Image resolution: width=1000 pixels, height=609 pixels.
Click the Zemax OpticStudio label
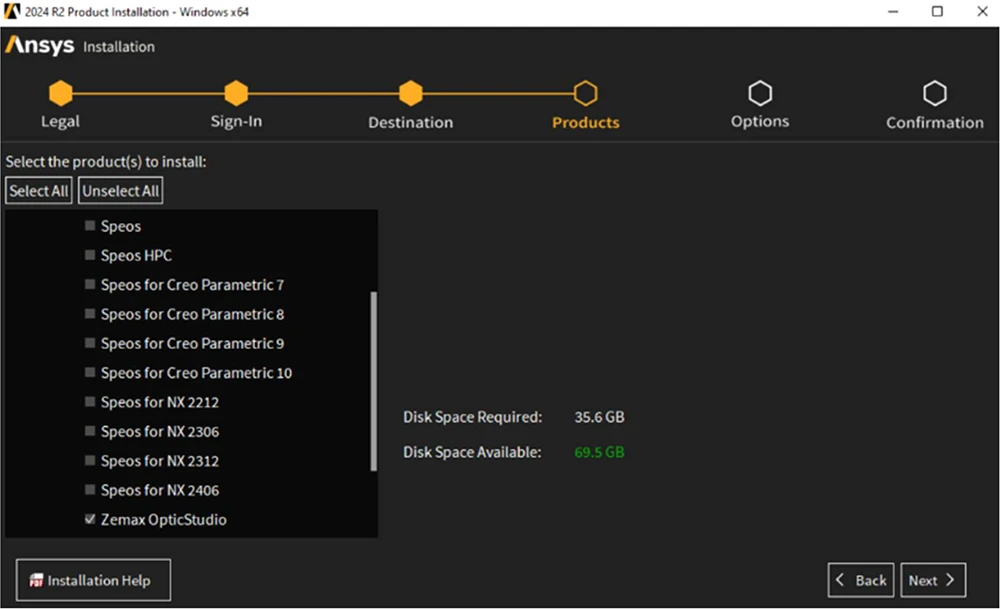(163, 520)
